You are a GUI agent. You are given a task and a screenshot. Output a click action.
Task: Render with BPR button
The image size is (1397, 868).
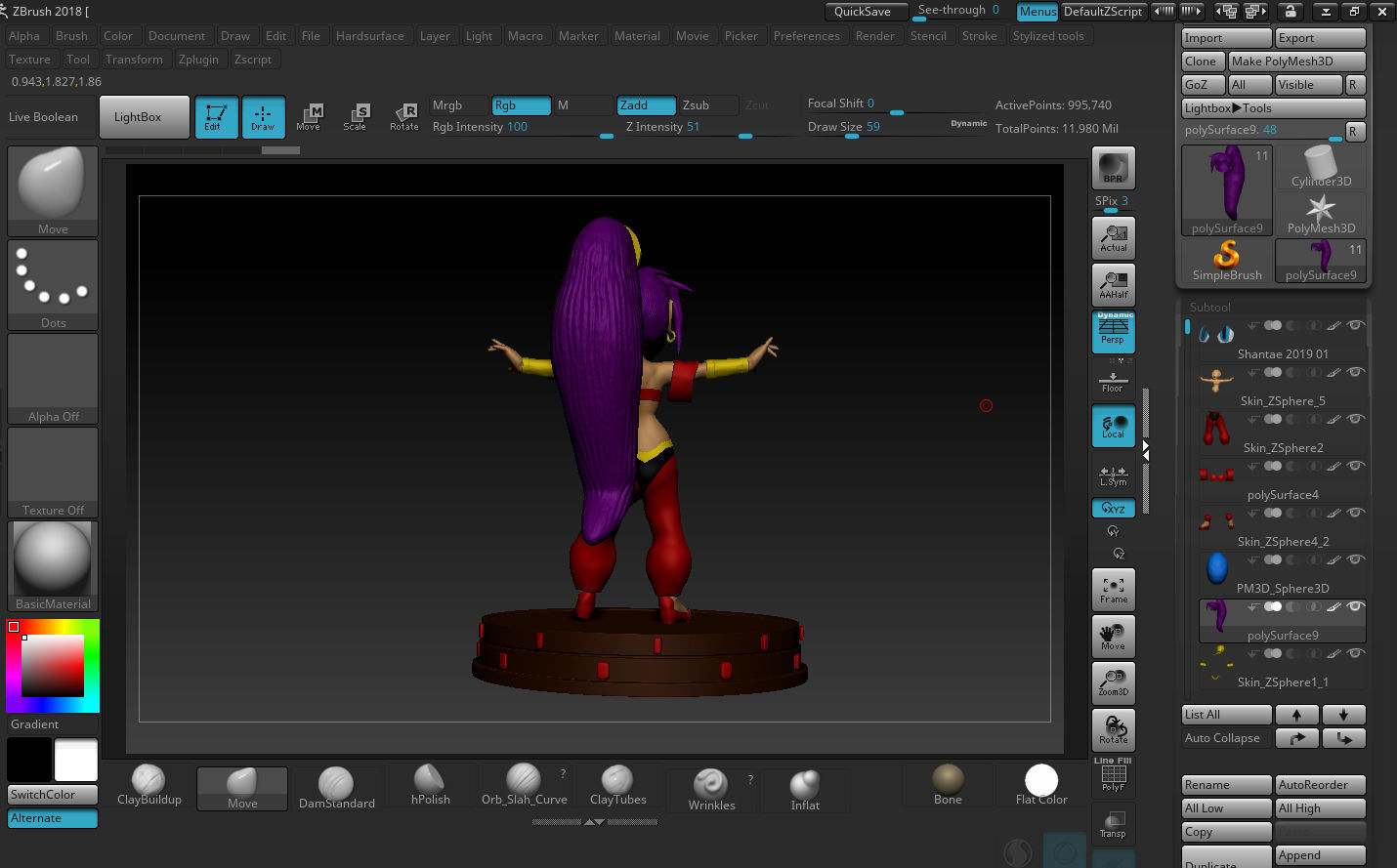1113,168
